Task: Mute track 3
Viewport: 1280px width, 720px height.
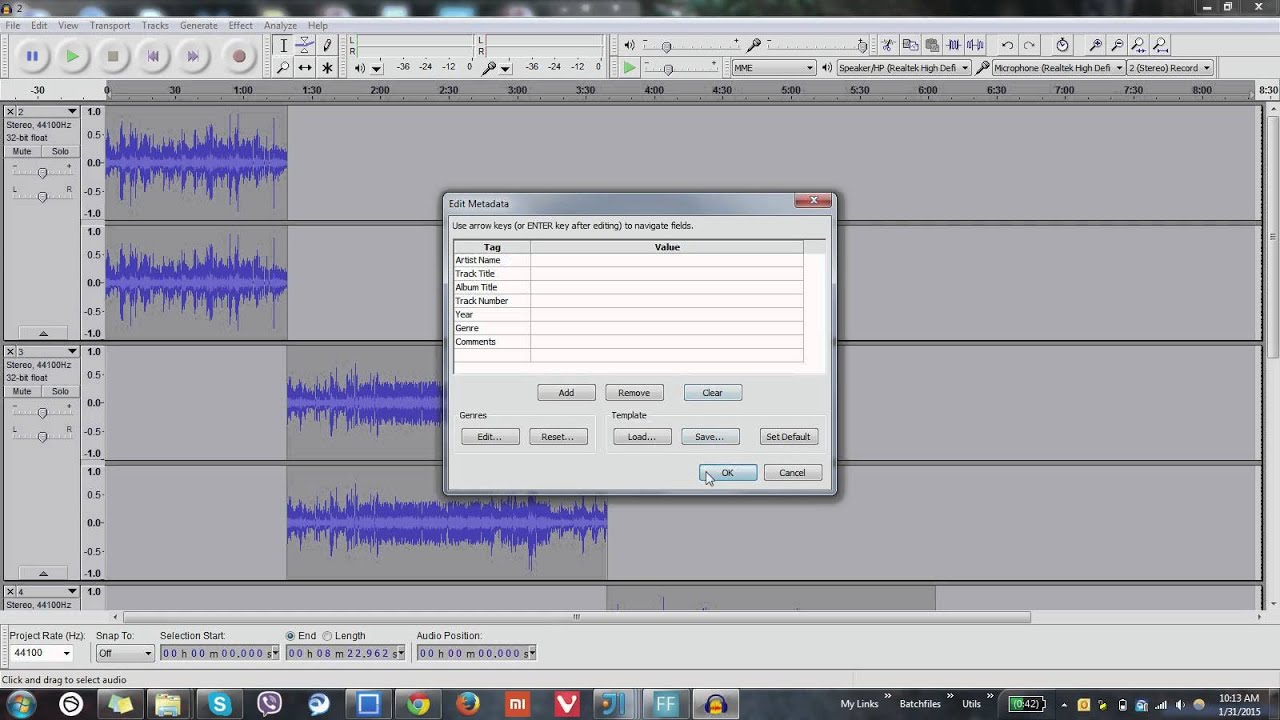Action: [x=22, y=391]
